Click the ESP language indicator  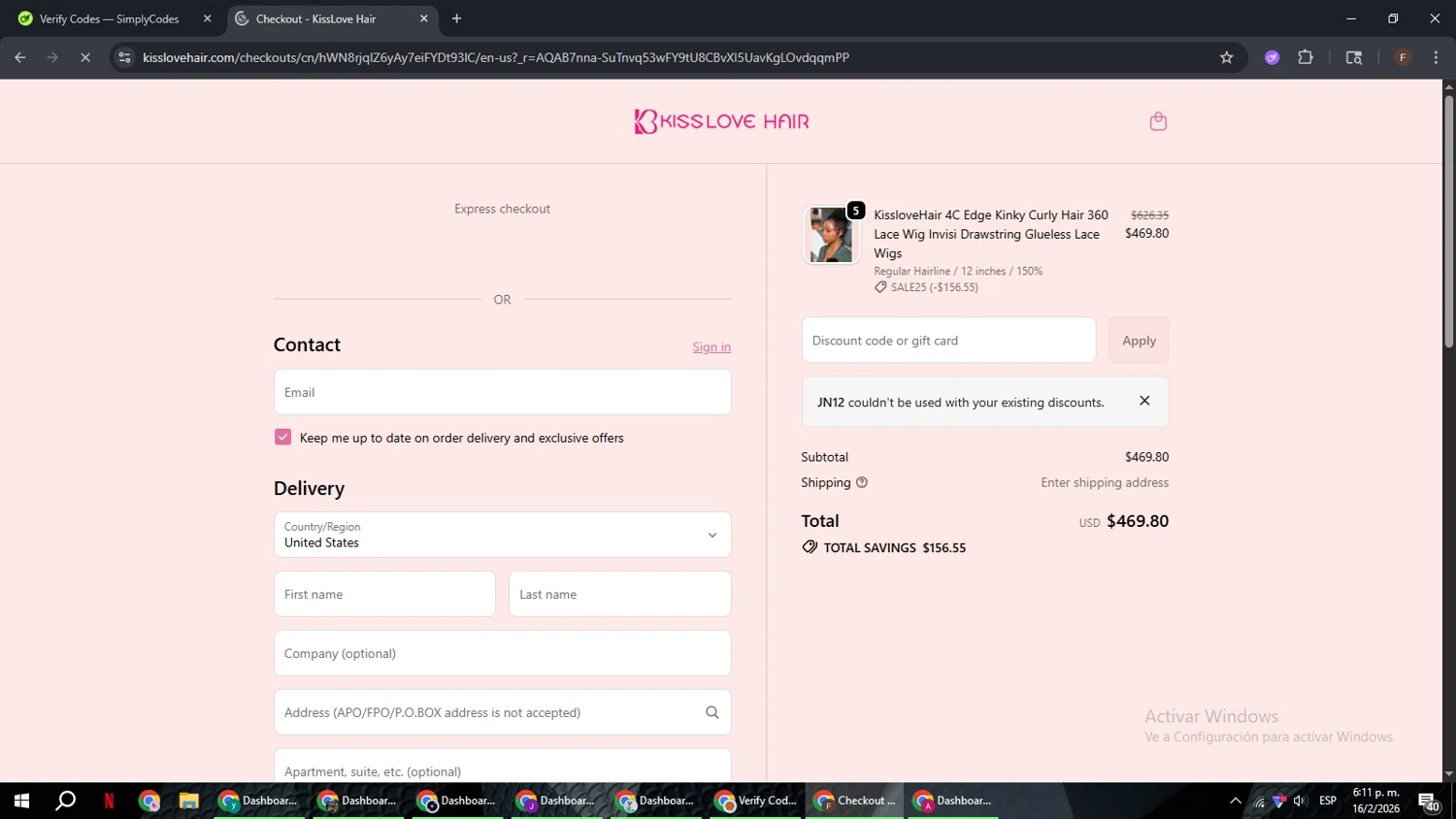point(1328,801)
